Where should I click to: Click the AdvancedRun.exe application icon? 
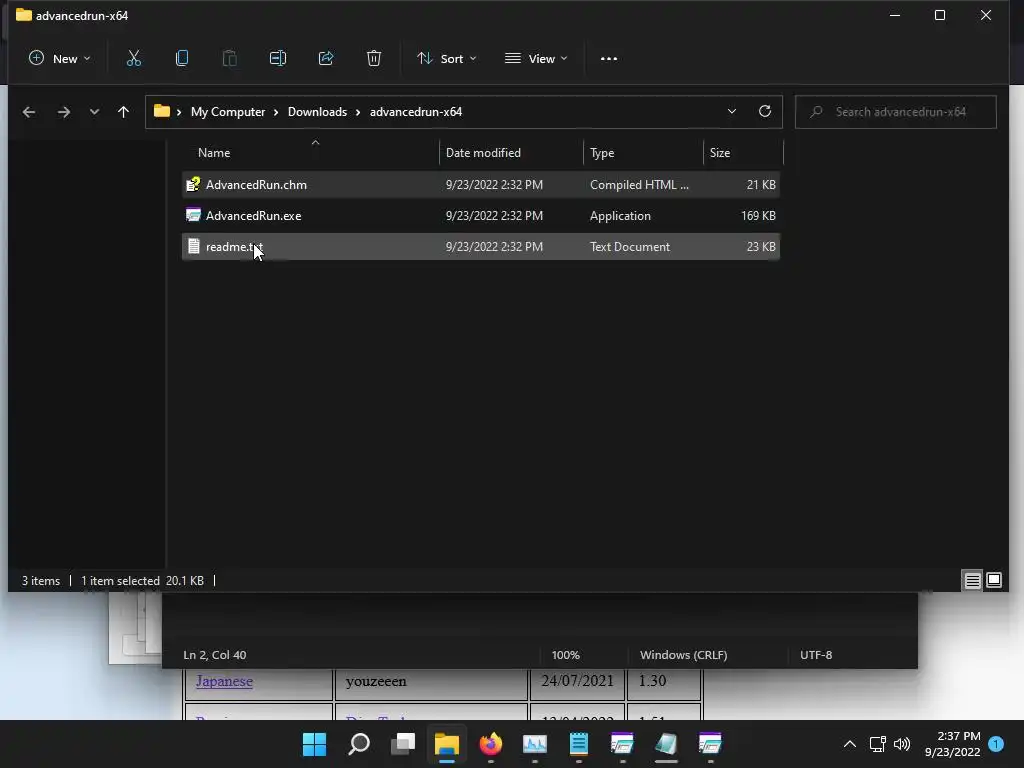[x=193, y=215]
